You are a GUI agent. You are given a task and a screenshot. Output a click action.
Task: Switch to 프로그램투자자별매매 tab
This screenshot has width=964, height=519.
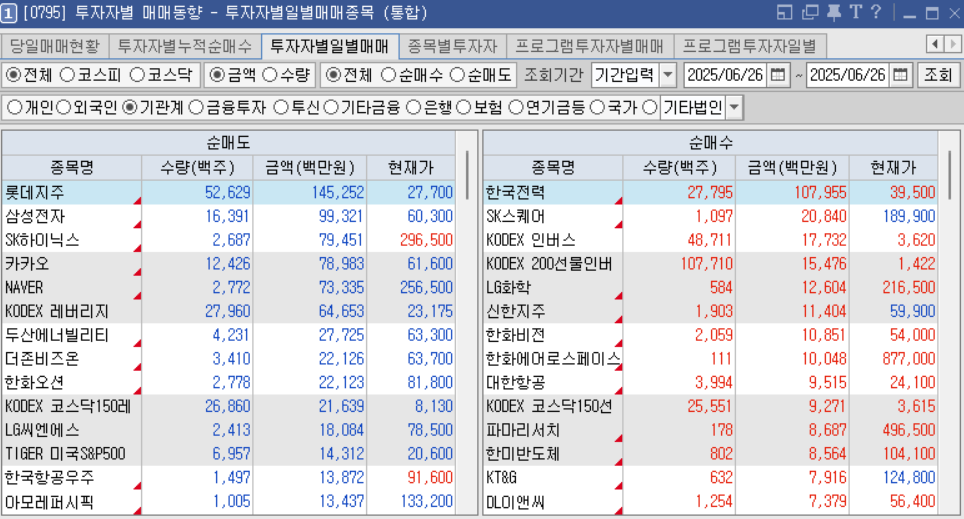tap(590, 46)
